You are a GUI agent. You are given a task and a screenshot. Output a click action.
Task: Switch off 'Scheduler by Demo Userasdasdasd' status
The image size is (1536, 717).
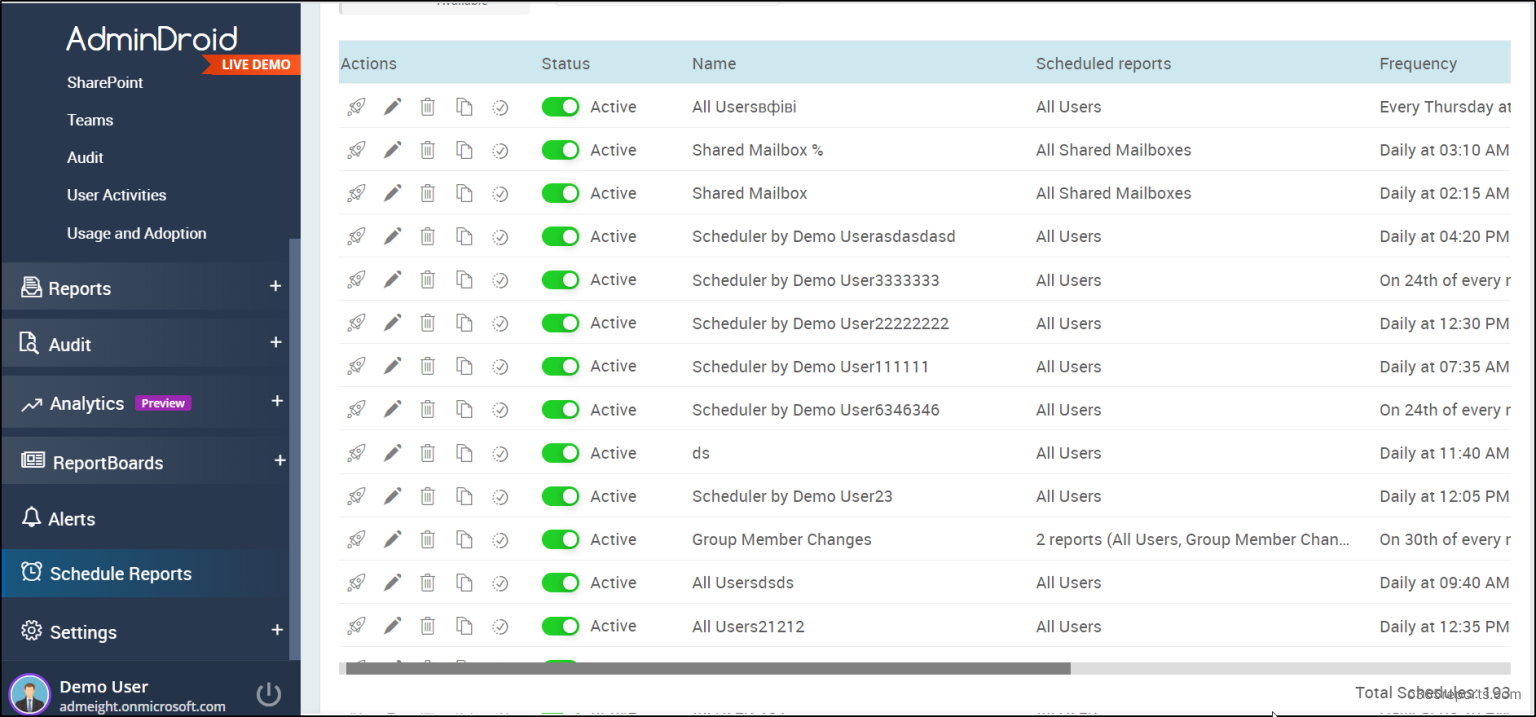pyautogui.click(x=560, y=236)
